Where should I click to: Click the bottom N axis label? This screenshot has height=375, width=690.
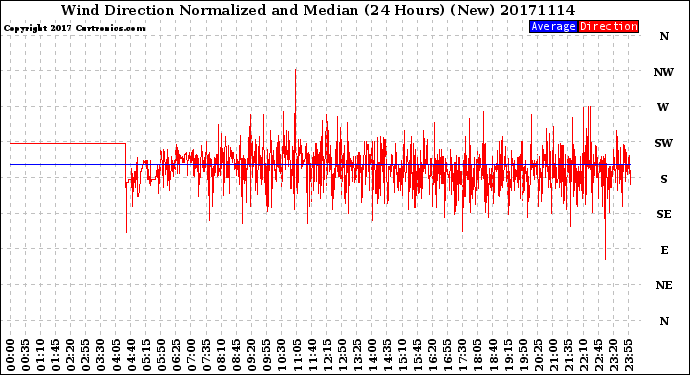[664, 321]
